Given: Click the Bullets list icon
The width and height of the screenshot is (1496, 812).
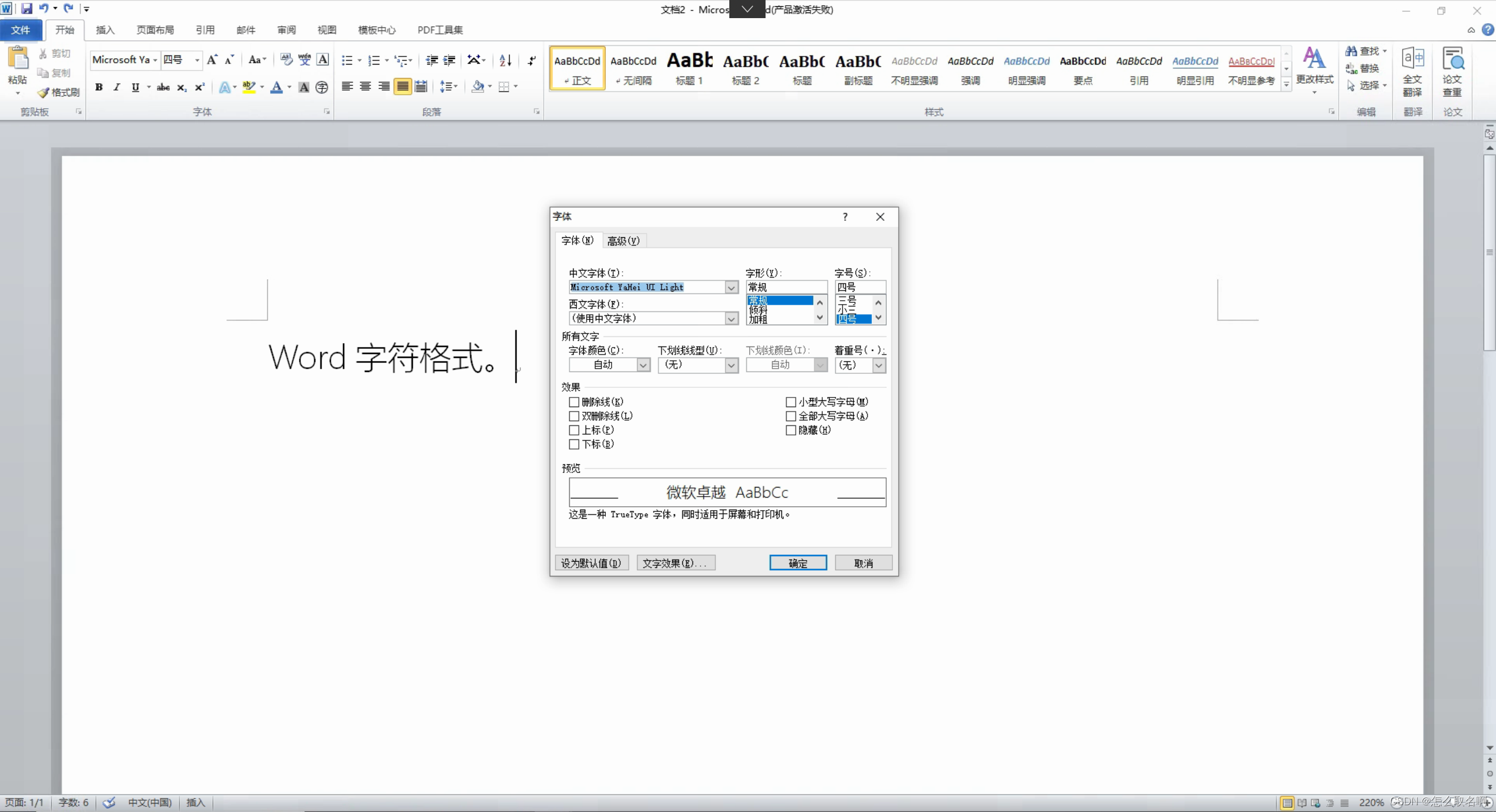Looking at the screenshot, I should 347,61.
